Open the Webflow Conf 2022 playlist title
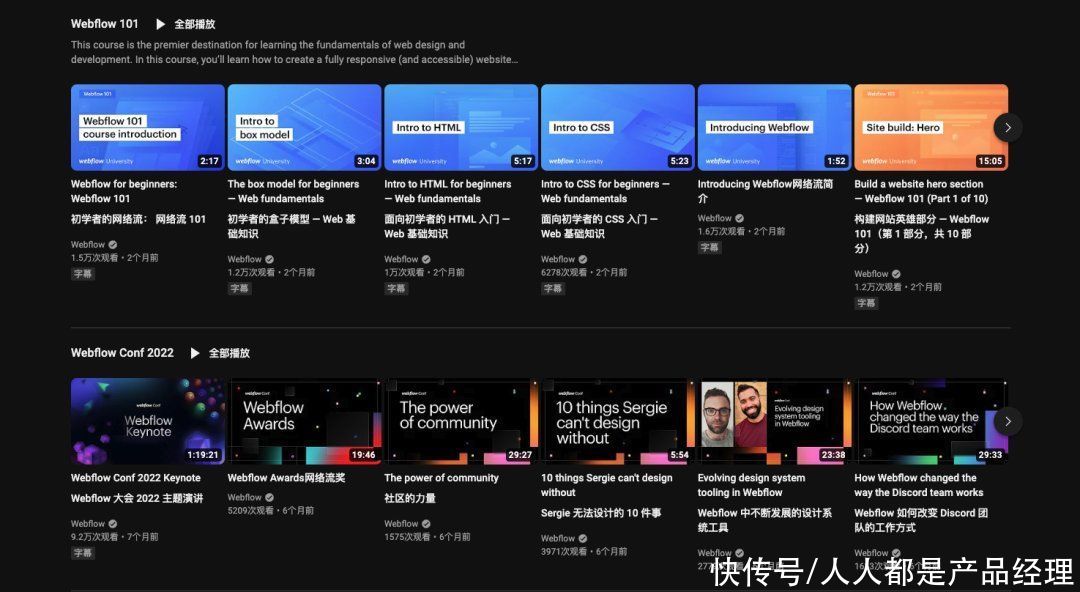Viewport: 1080px width, 592px height. click(x=122, y=353)
